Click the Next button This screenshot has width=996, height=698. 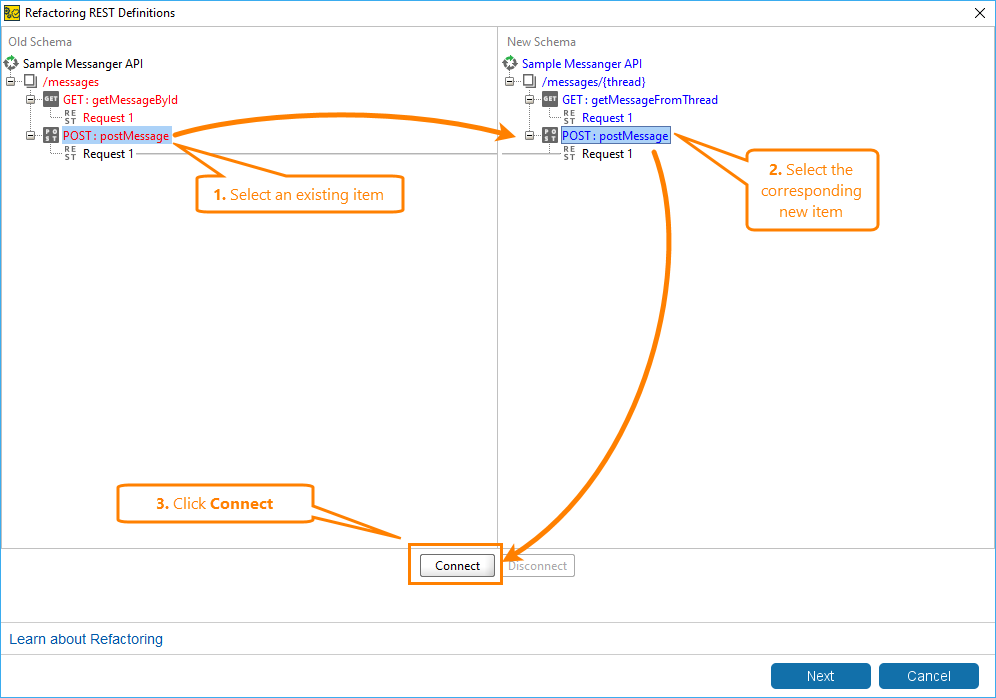820,676
